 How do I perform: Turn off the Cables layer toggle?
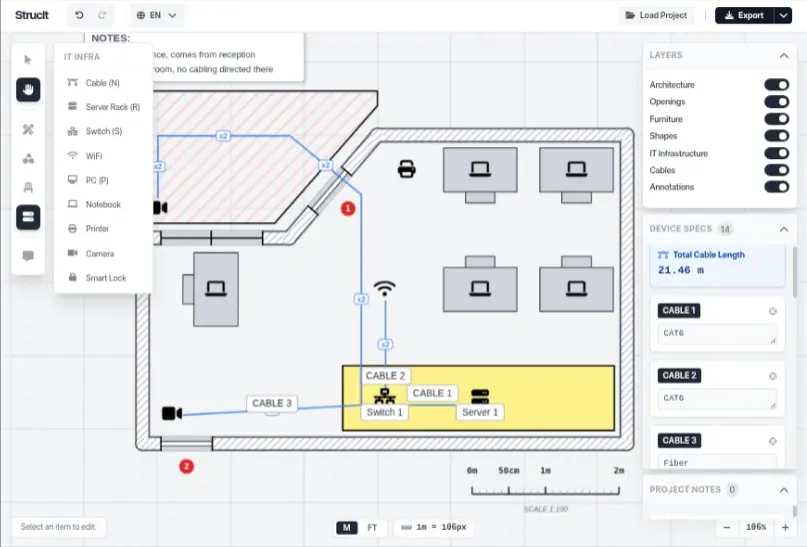tap(776, 170)
